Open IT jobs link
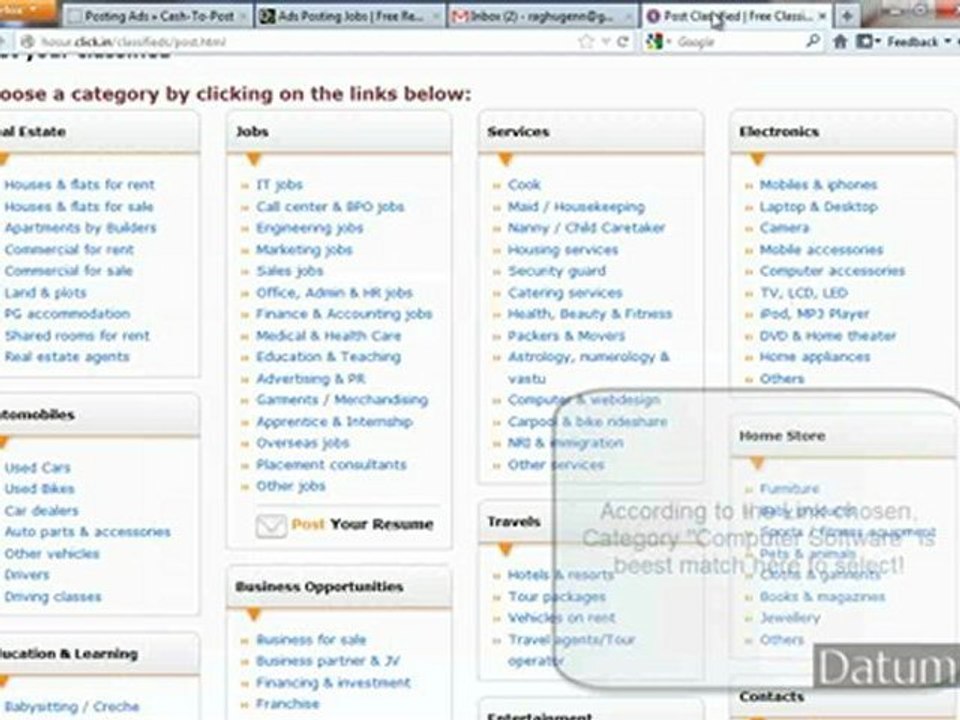 [x=279, y=185]
